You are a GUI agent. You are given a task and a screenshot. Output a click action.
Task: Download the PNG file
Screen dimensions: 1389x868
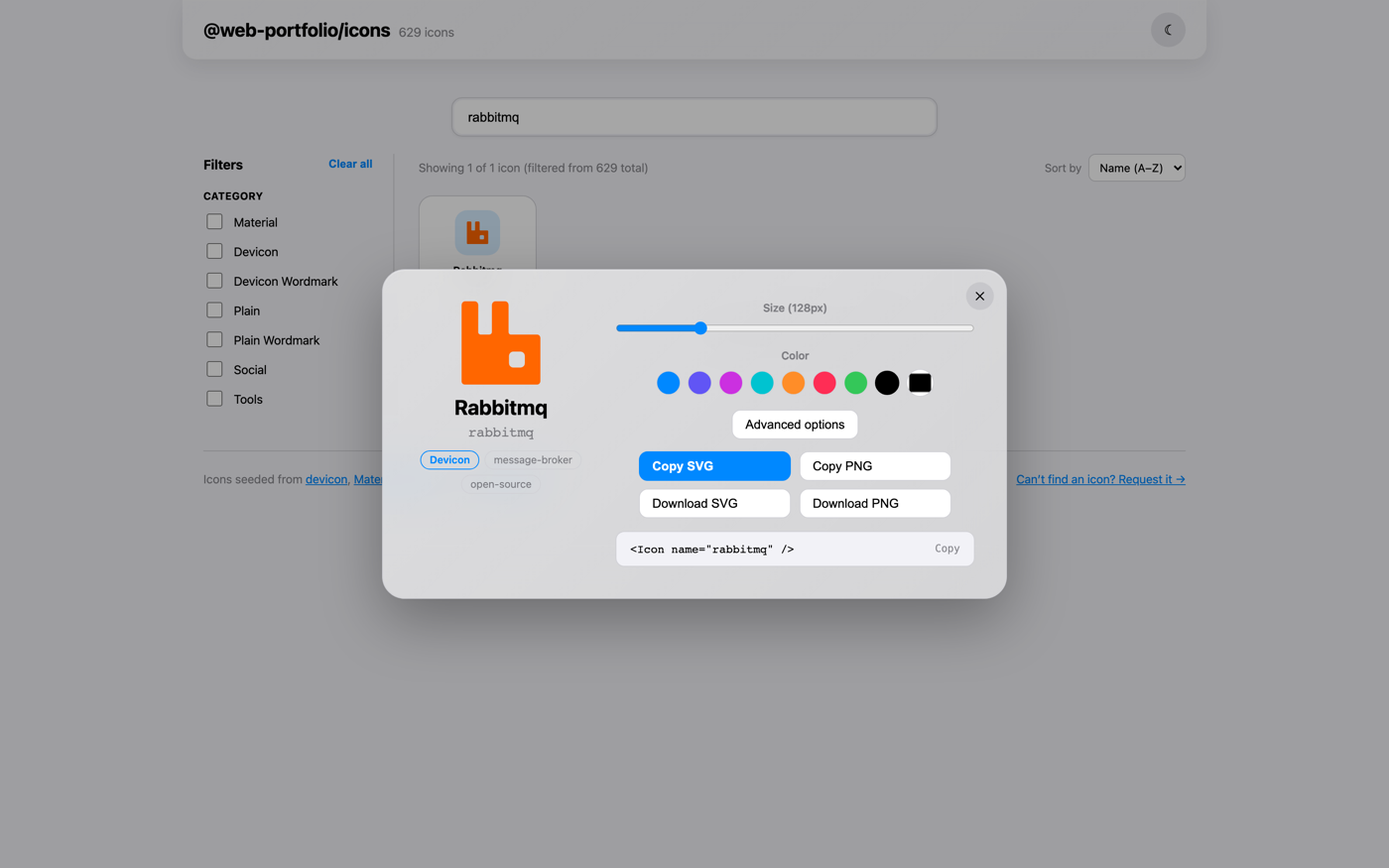click(x=875, y=503)
